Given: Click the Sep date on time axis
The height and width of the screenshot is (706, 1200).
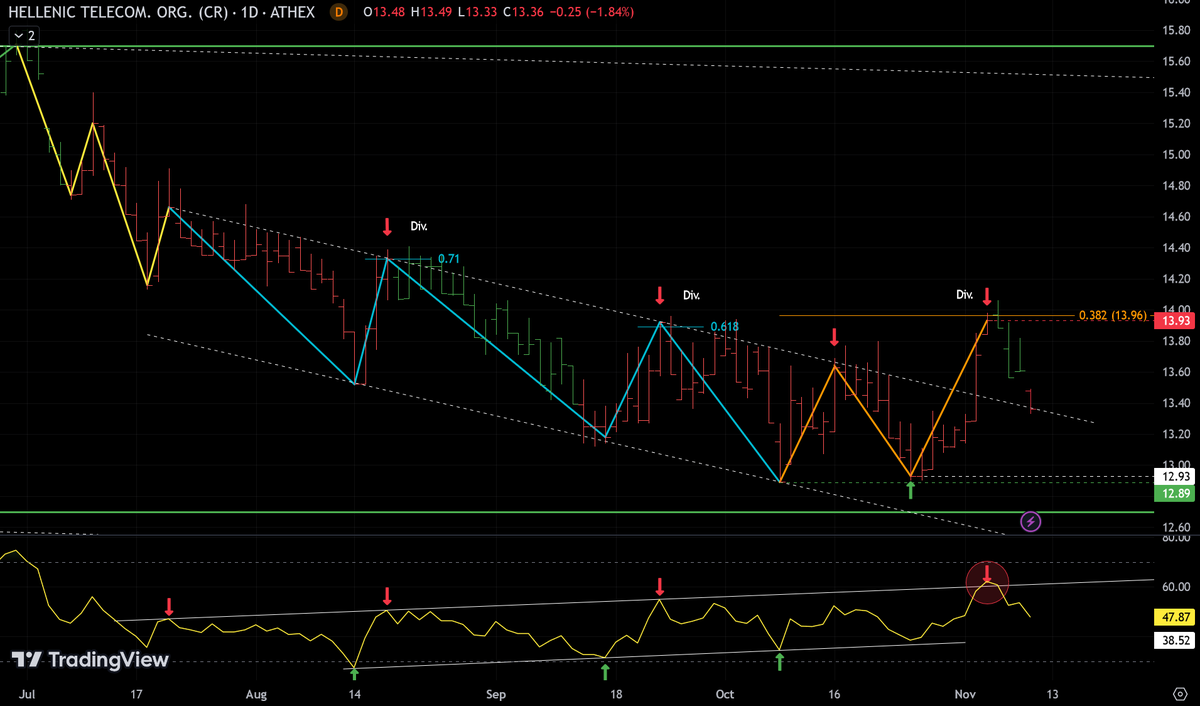Looking at the screenshot, I should click(496, 693).
